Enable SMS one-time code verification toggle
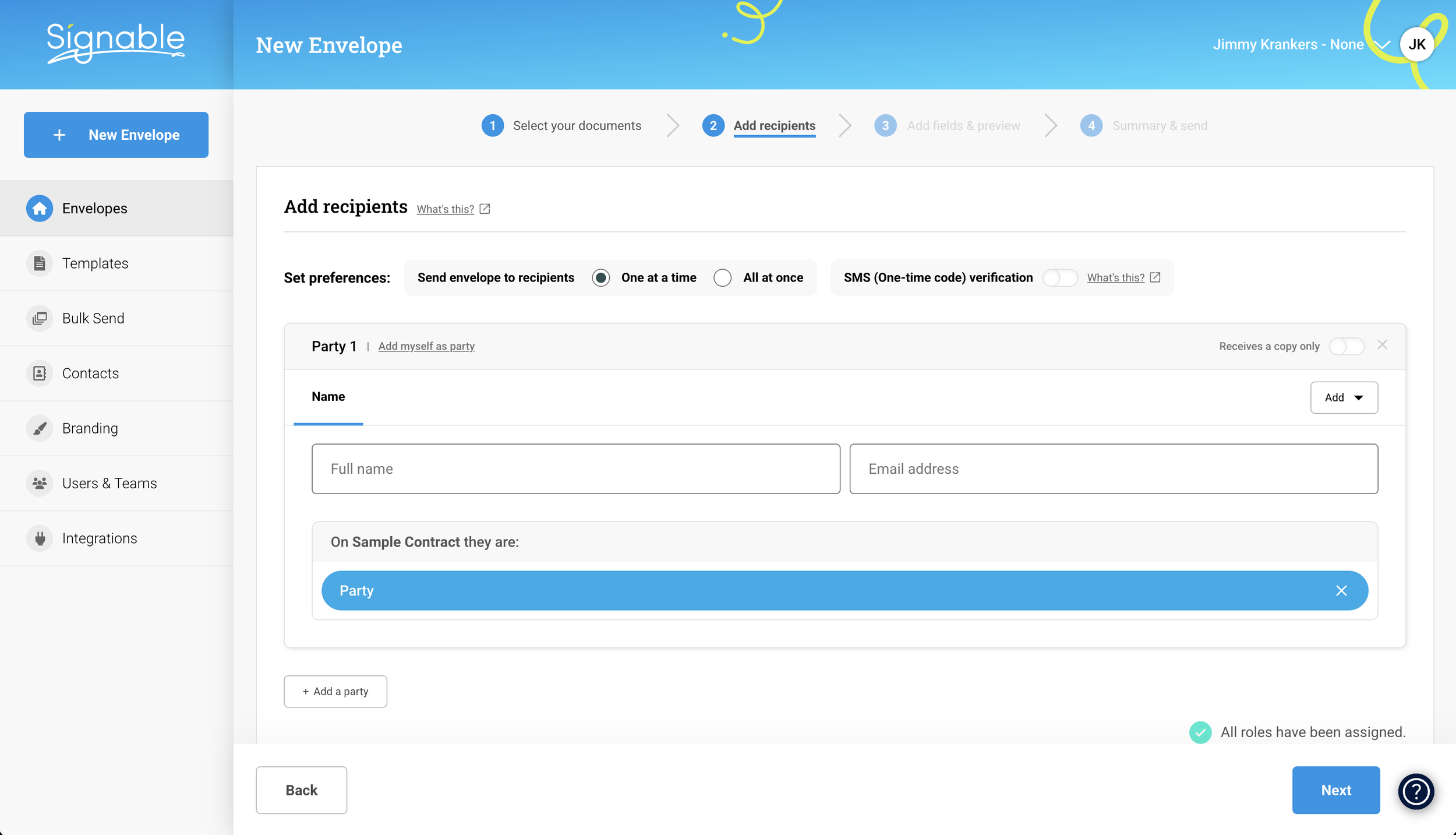The image size is (1456, 835). [1059, 278]
